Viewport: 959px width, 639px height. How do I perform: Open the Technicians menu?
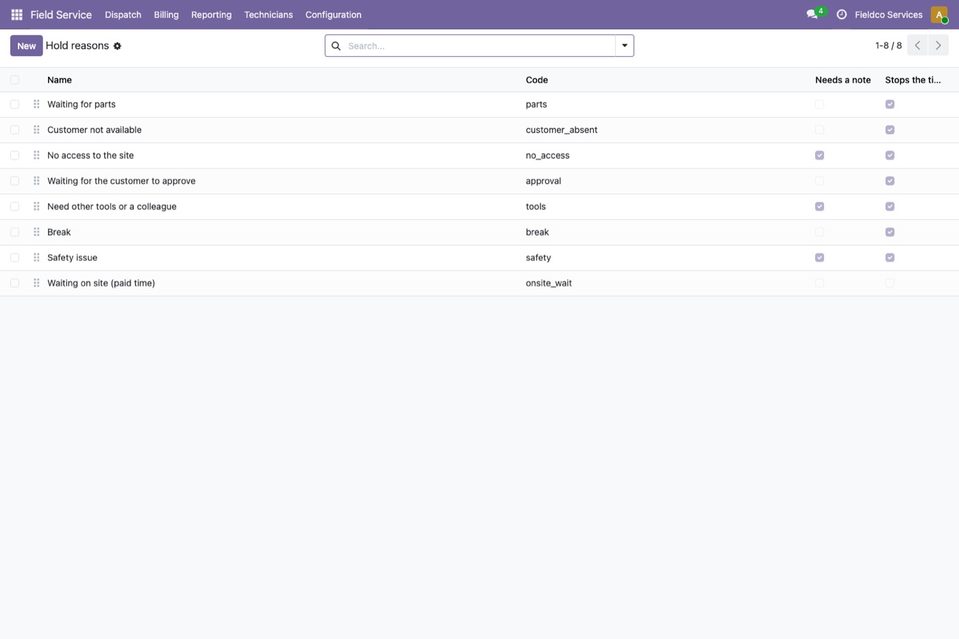[268, 15]
